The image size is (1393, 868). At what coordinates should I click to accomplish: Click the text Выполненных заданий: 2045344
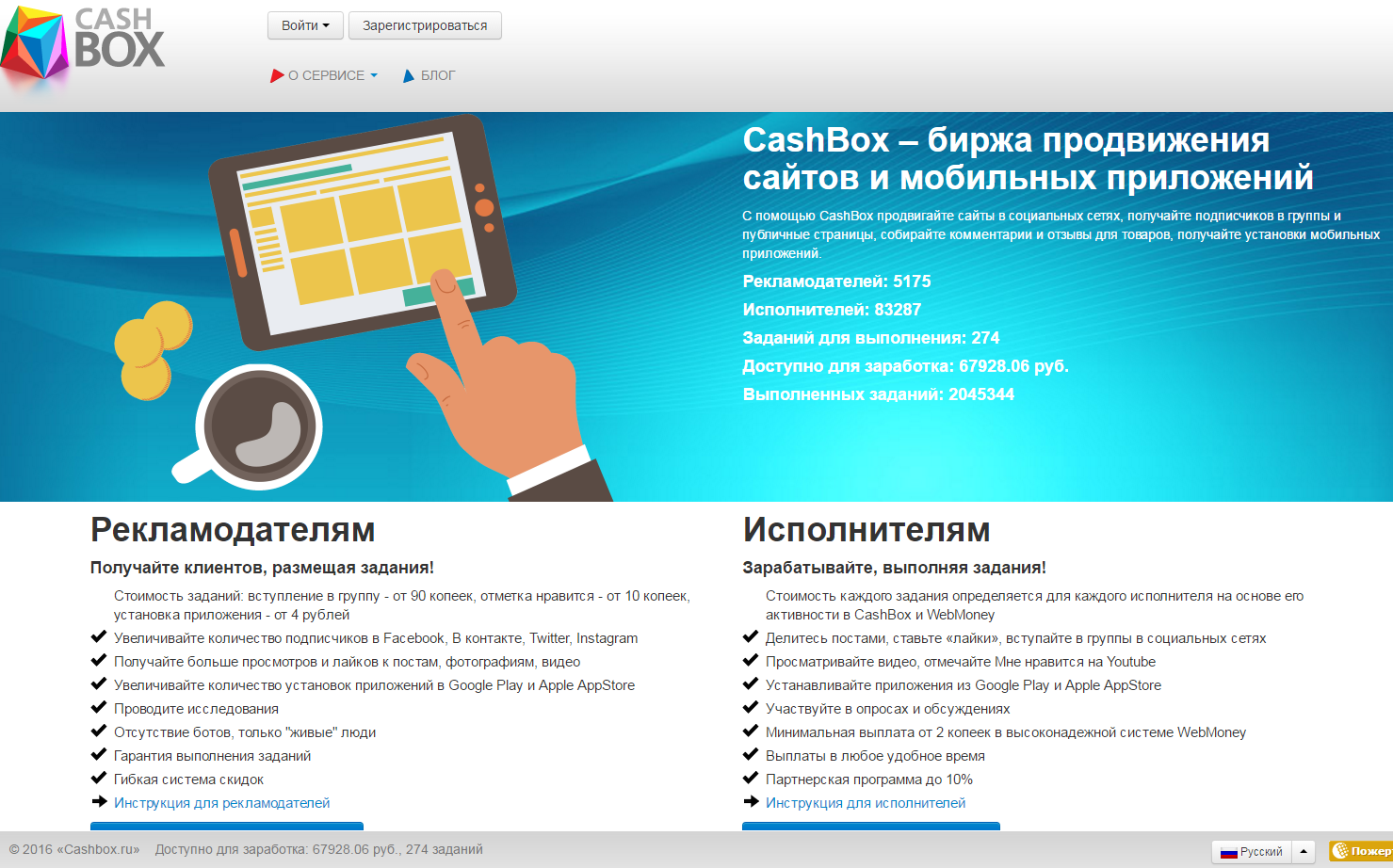[x=879, y=394]
